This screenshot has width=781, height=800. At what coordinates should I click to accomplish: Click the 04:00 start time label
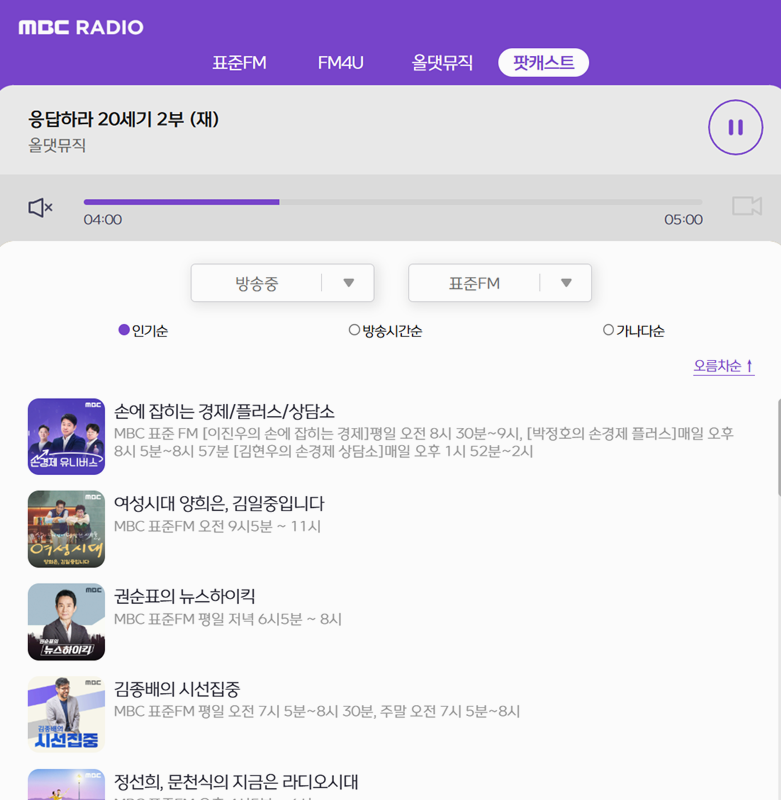point(103,220)
